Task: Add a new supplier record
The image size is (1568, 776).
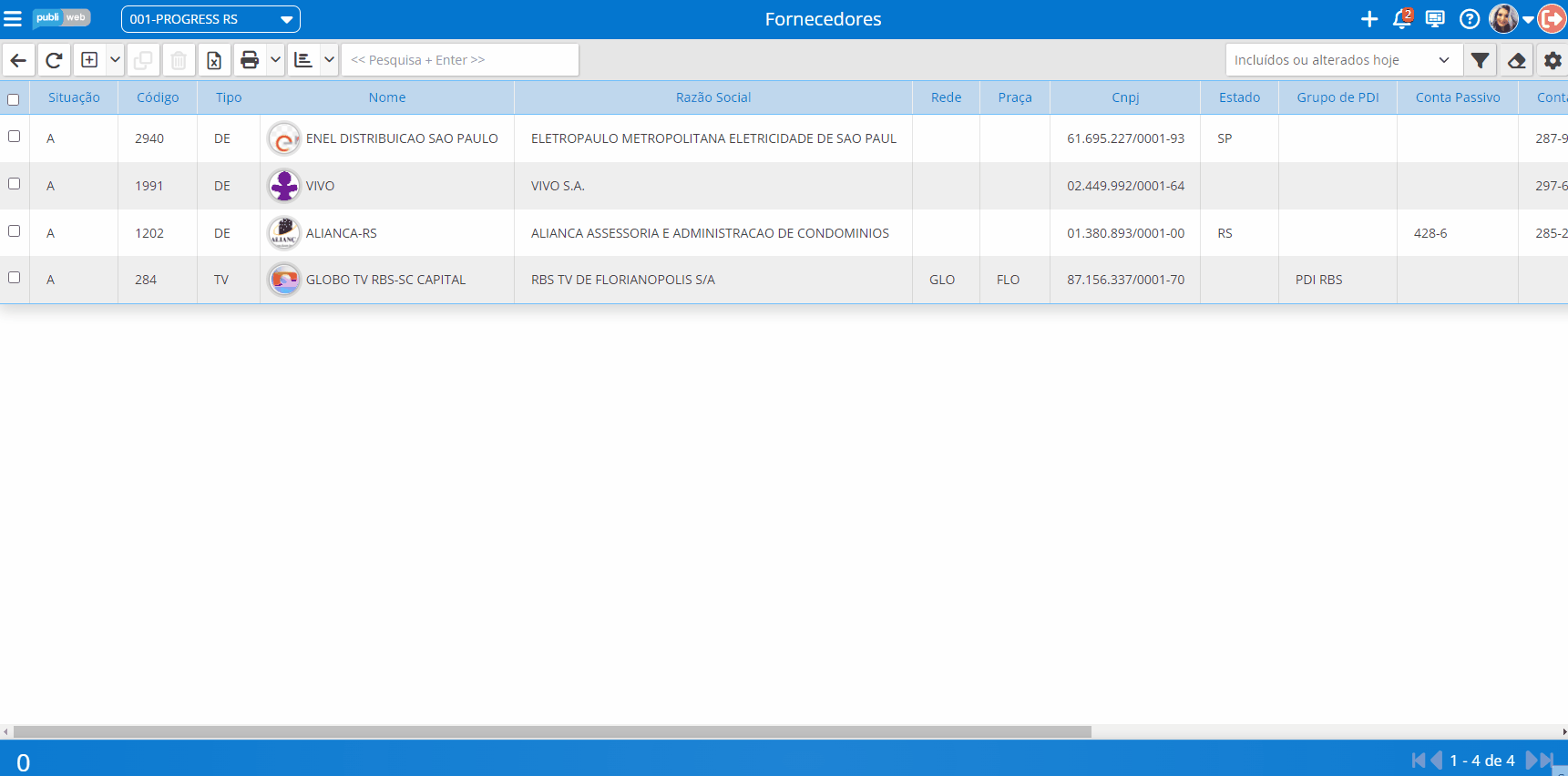Action: click(89, 60)
